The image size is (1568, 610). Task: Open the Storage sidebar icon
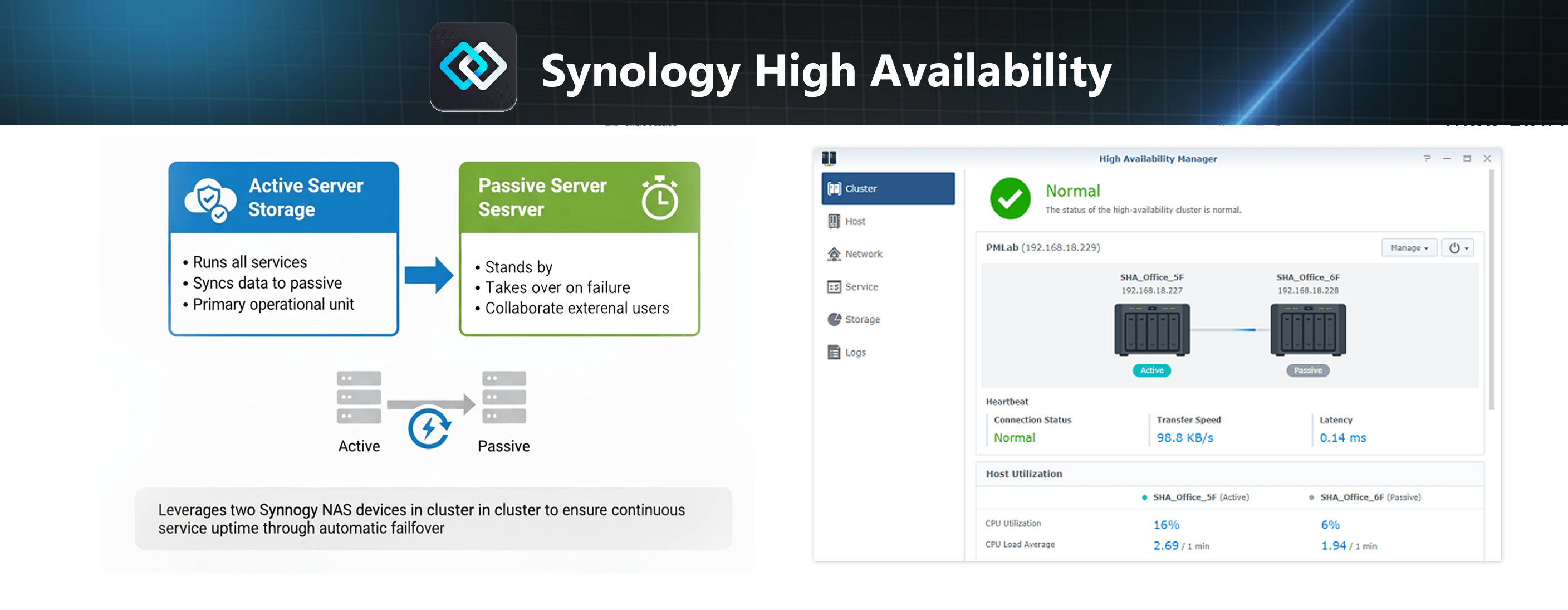(836, 319)
